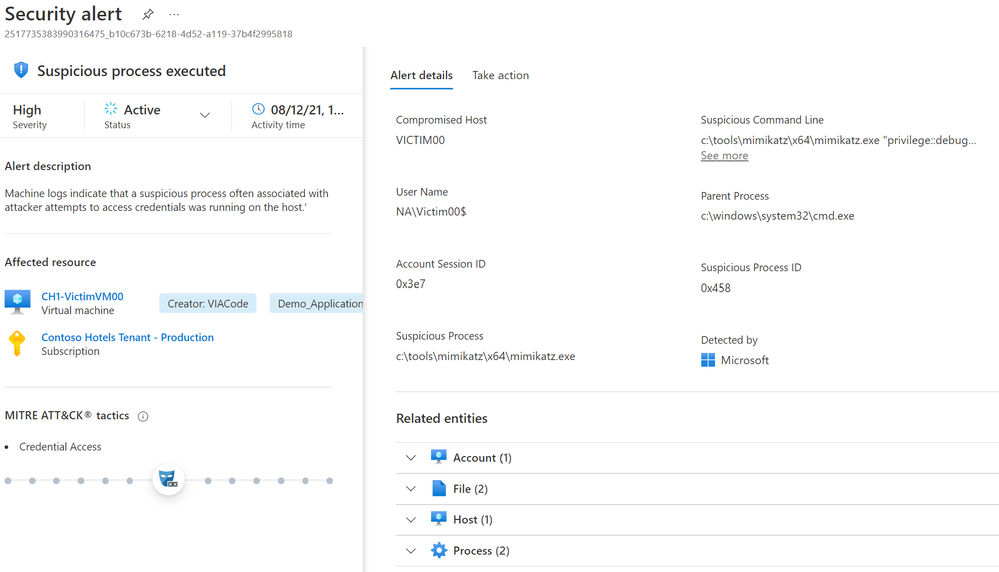Viewport: 999px width, 572px height.
Task: Click the first tactic dot on timeline
Action: [8, 481]
